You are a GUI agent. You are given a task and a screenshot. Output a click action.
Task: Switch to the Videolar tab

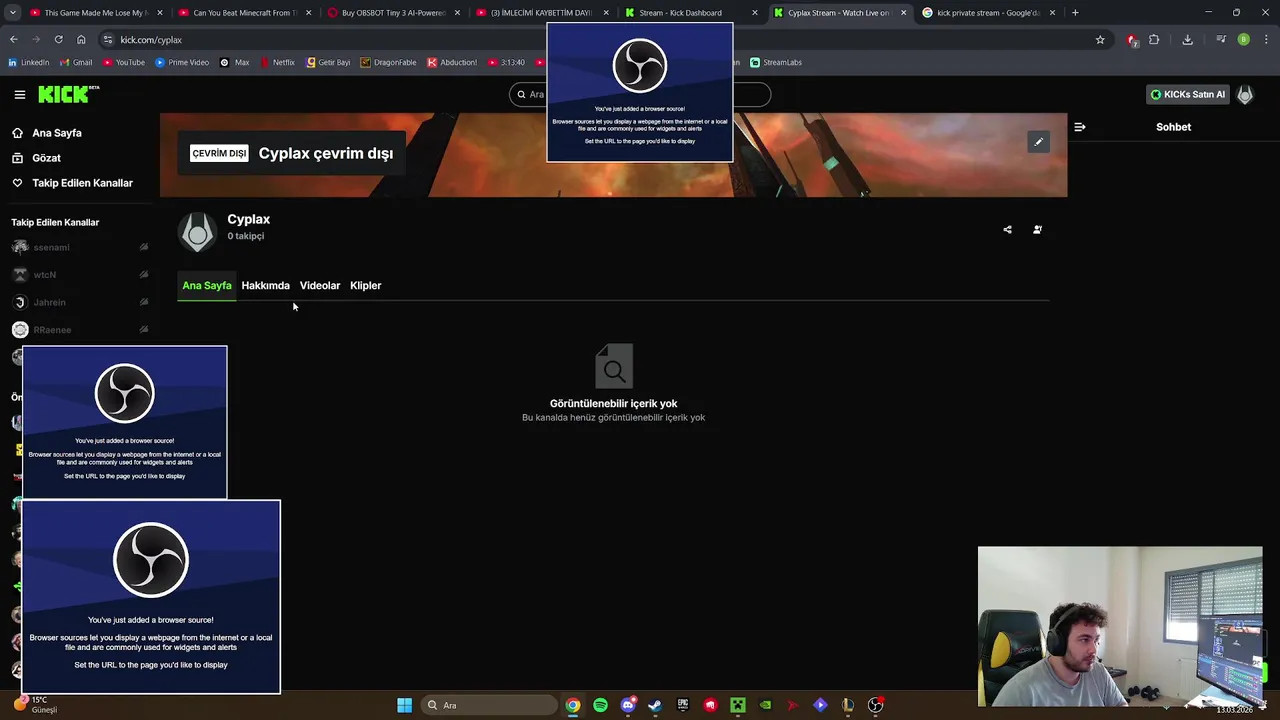click(320, 285)
